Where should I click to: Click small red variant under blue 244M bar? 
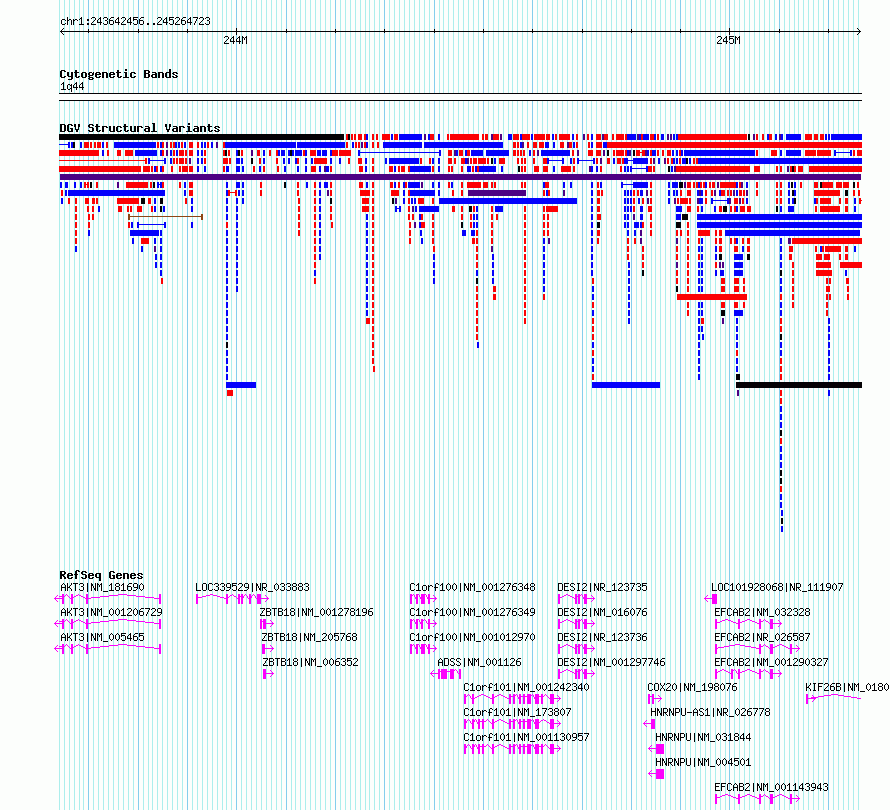230,393
